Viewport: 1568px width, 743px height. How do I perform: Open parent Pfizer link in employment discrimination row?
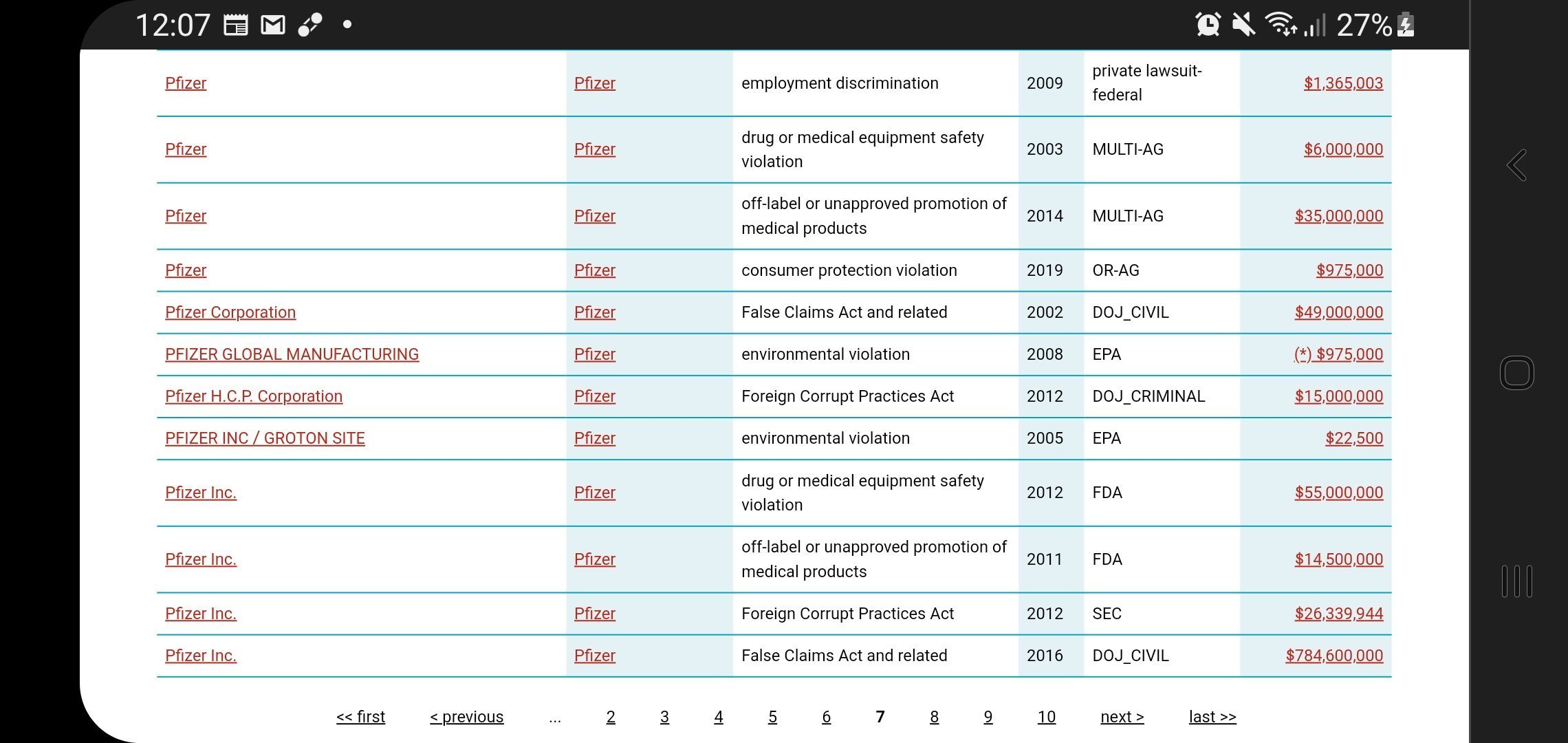[595, 83]
